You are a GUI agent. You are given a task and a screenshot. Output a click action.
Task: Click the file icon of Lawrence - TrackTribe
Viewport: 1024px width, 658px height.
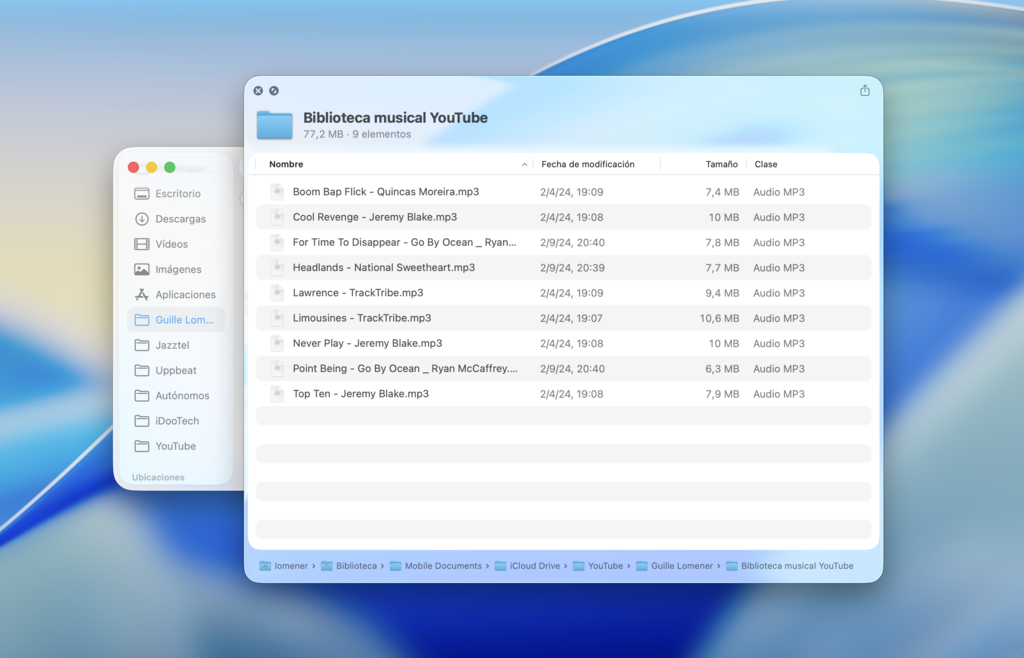pos(277,292)
